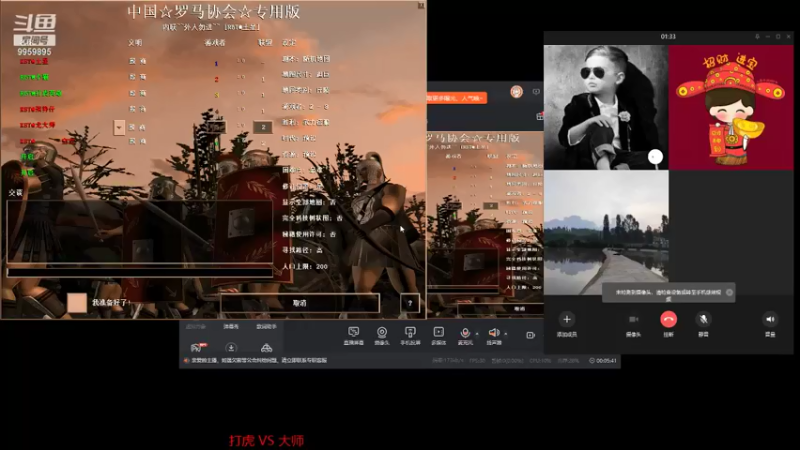The width and height of the screenshot is (800, 450).
Task: Click the download icon in stream toolbar
Action: click(x=231, y=348)
